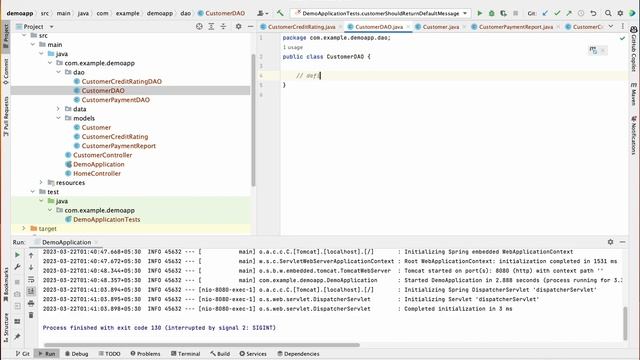Pin the Run tab with the pin icon
The image size is (640, 360).
click(x=17, y=337)
